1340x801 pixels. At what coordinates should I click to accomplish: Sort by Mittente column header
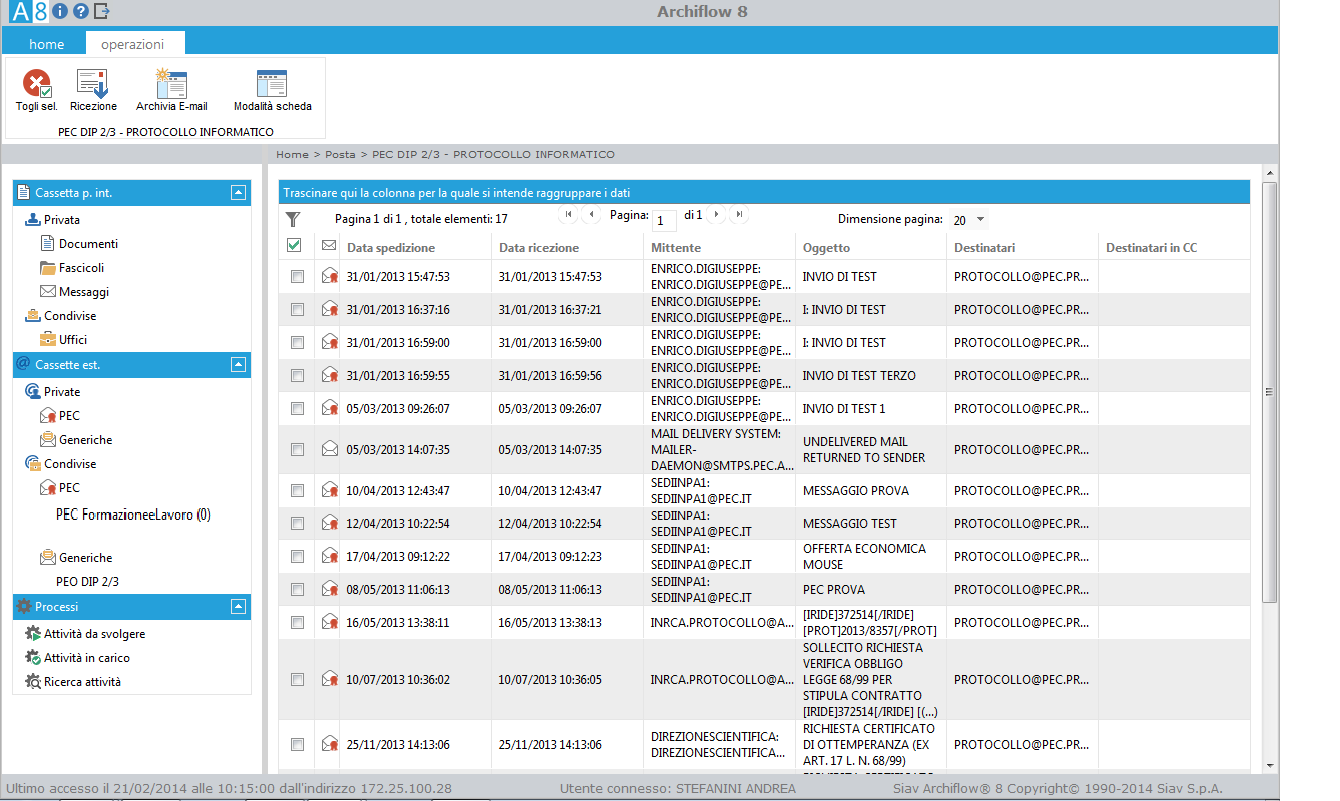(x=676, y=247)
